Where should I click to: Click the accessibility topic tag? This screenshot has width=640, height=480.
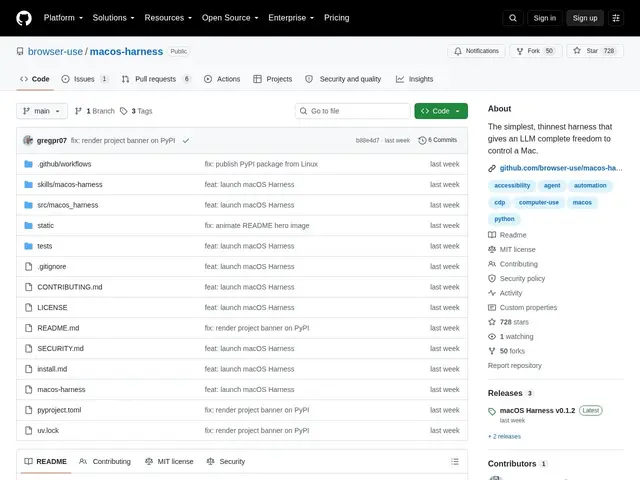(512, 185)
